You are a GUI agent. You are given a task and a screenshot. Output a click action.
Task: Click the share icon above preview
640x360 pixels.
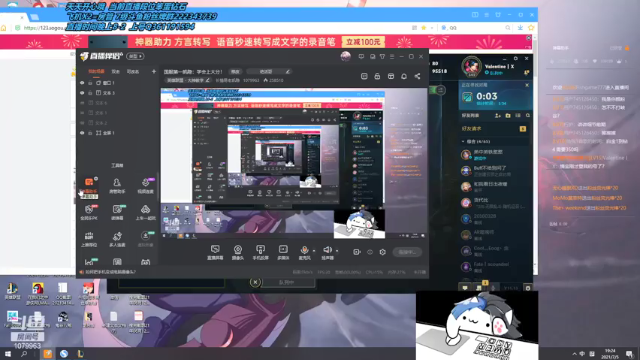point(417,76)
